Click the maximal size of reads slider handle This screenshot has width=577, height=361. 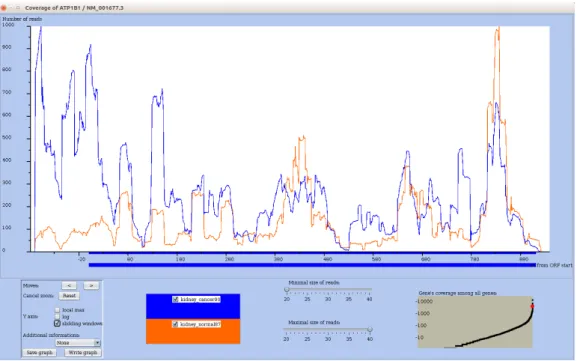pyautogui.click(x=369, y=329)
